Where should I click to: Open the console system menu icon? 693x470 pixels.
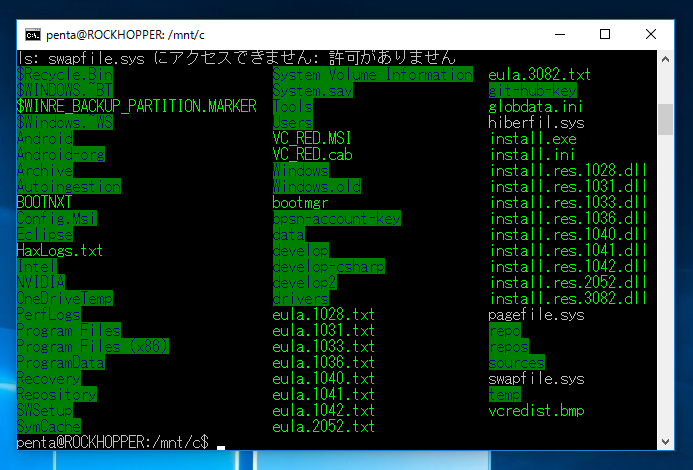[x=33, y=34]
